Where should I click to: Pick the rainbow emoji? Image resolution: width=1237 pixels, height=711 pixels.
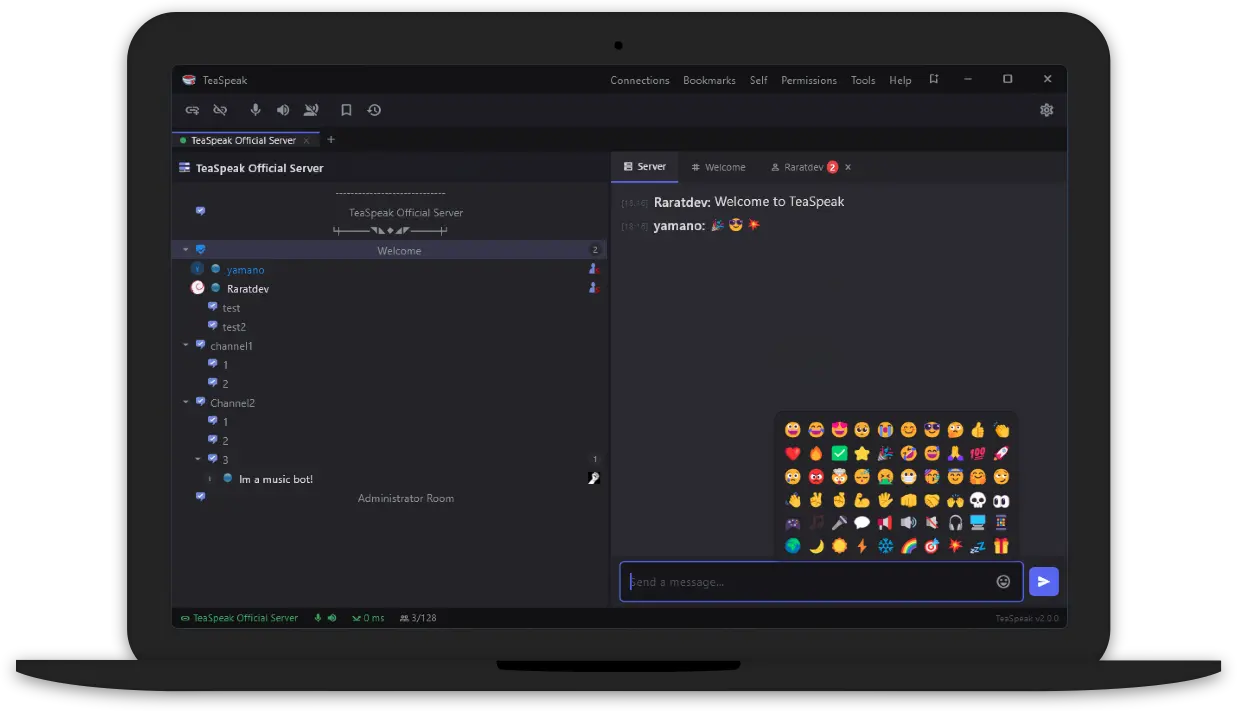pyautogui.click(x=908, y=546)
